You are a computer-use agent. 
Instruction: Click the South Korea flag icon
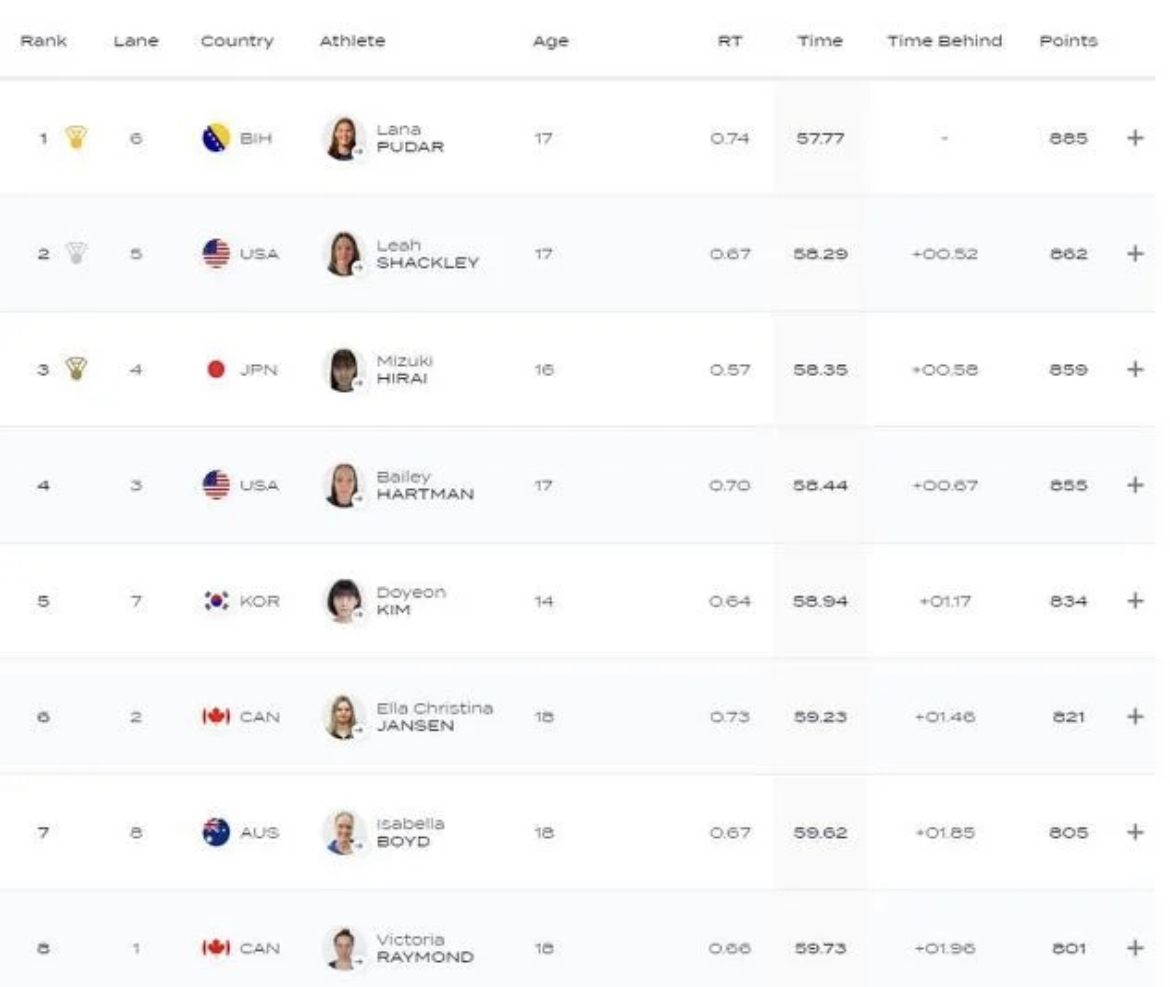216,601
